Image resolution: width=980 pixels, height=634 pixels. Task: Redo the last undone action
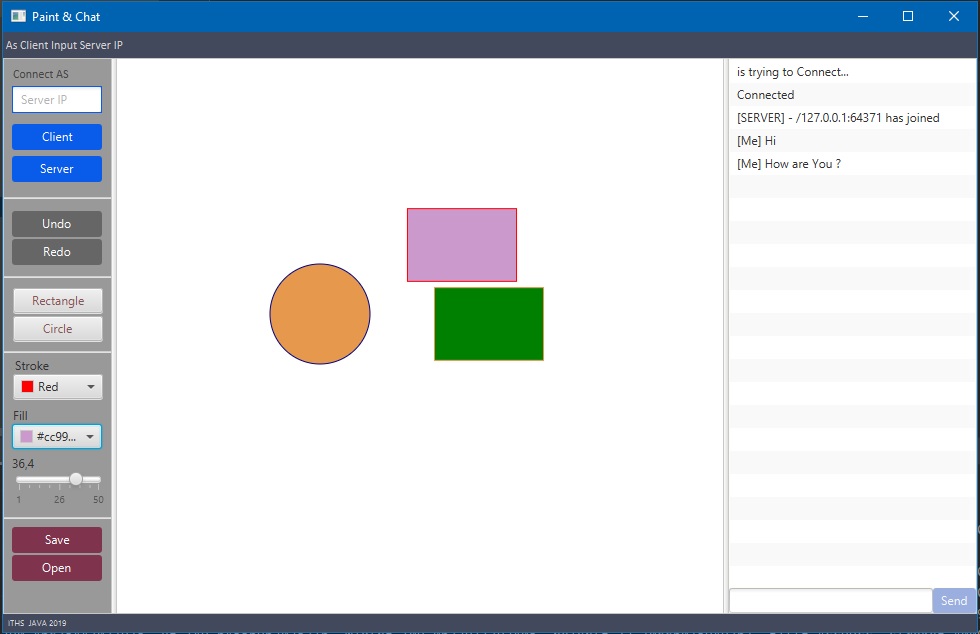(57, 252)
